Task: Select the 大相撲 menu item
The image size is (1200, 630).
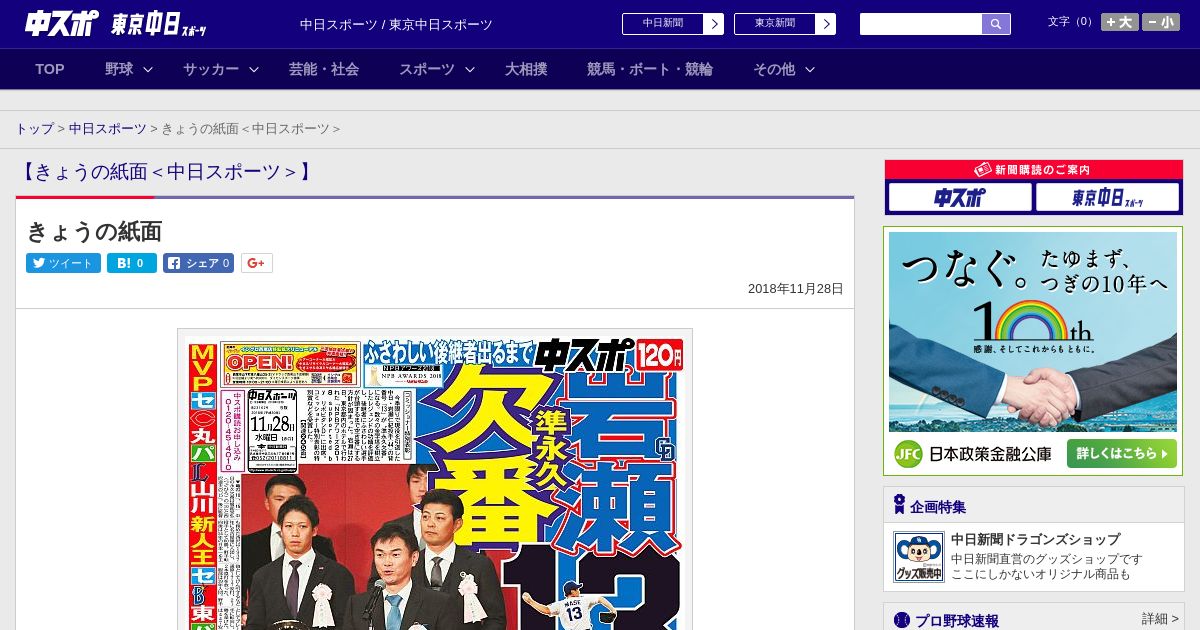Action: click(526, 69)
